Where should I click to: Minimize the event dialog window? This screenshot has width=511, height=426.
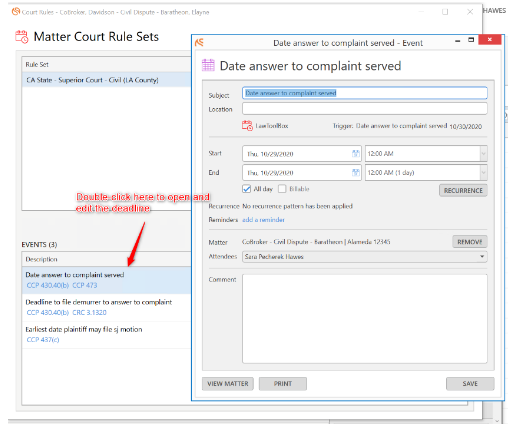[457, 41]
